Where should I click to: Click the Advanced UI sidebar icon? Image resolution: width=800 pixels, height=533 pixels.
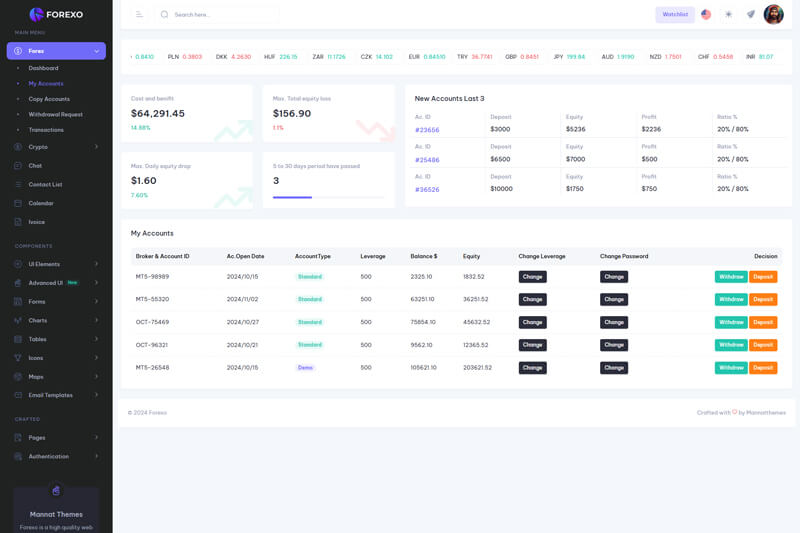coord(18,283)
